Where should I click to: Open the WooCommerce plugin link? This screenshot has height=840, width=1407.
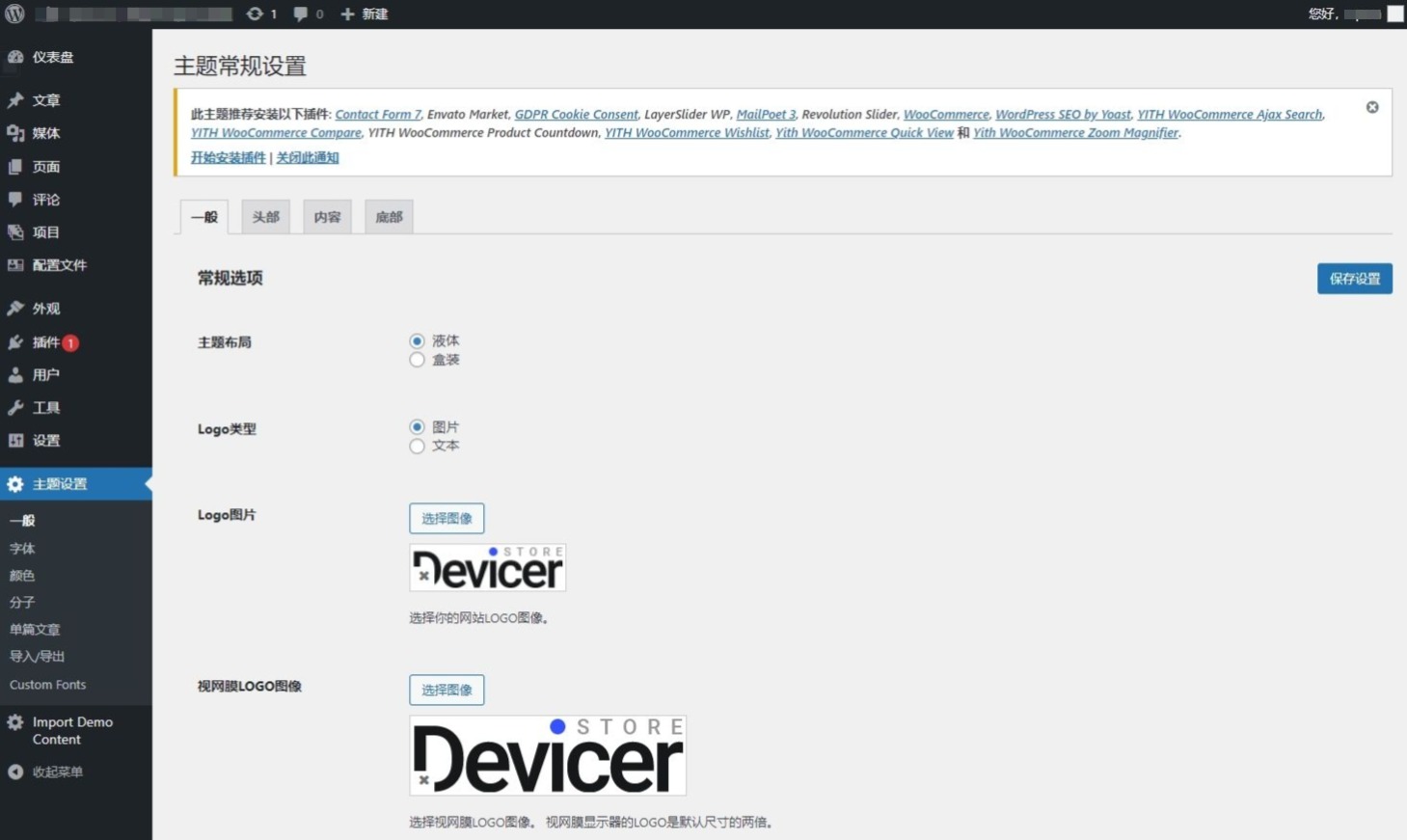pos(946,114)
